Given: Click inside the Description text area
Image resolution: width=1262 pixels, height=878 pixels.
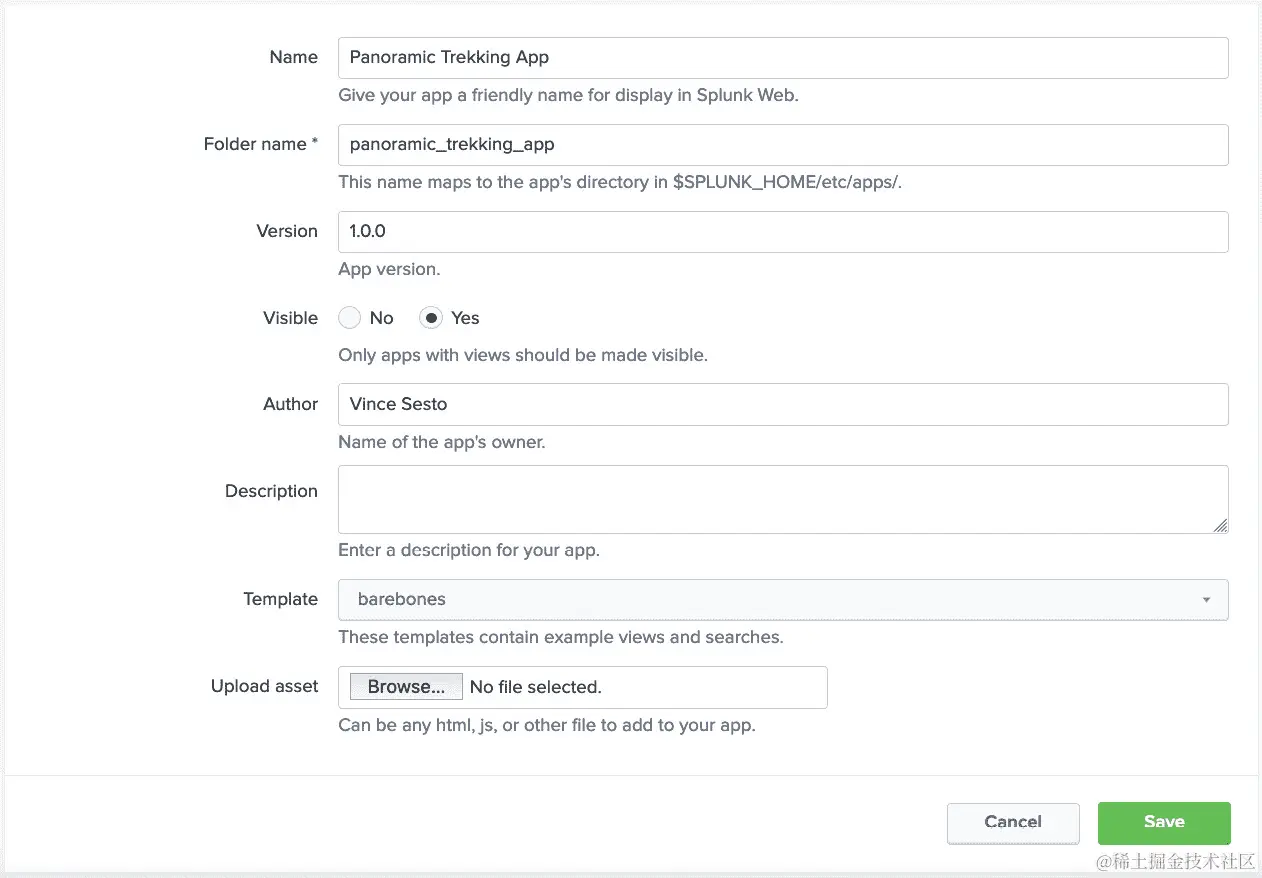Looking at the screenshot, I should coord(783,499).
